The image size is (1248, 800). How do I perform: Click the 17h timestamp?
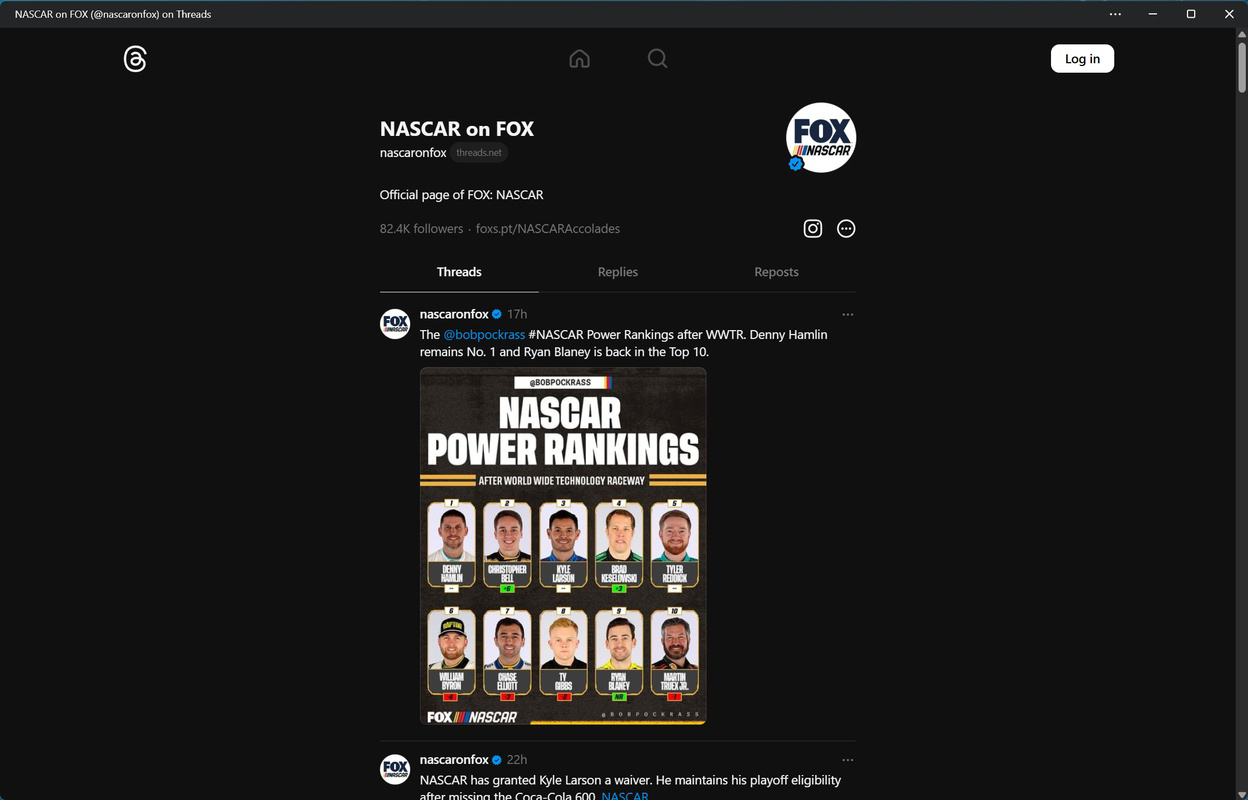[517, 314]
